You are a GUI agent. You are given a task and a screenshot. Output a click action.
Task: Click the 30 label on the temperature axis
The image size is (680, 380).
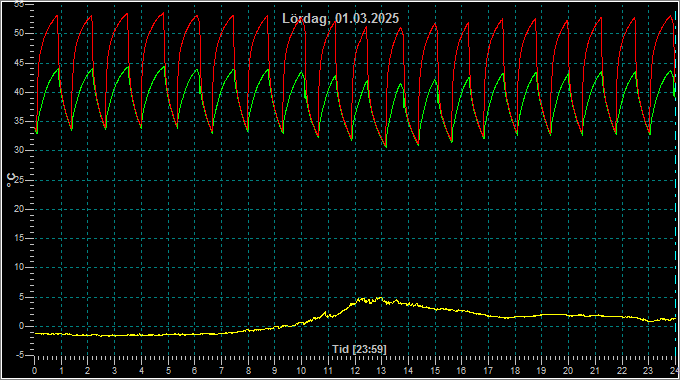pyautogui.click(x=20, y=151)
